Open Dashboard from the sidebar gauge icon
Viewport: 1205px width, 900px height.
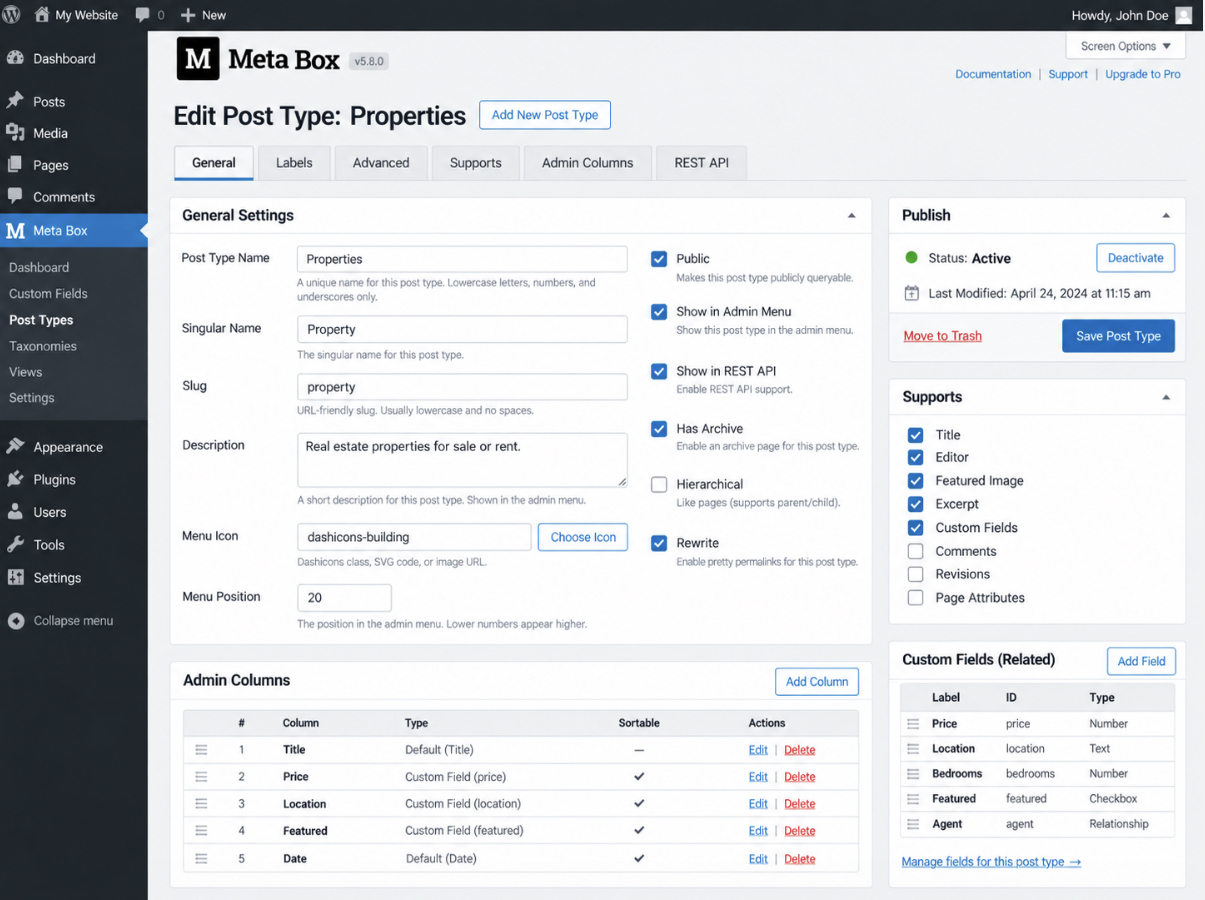(x=15, y=58)
